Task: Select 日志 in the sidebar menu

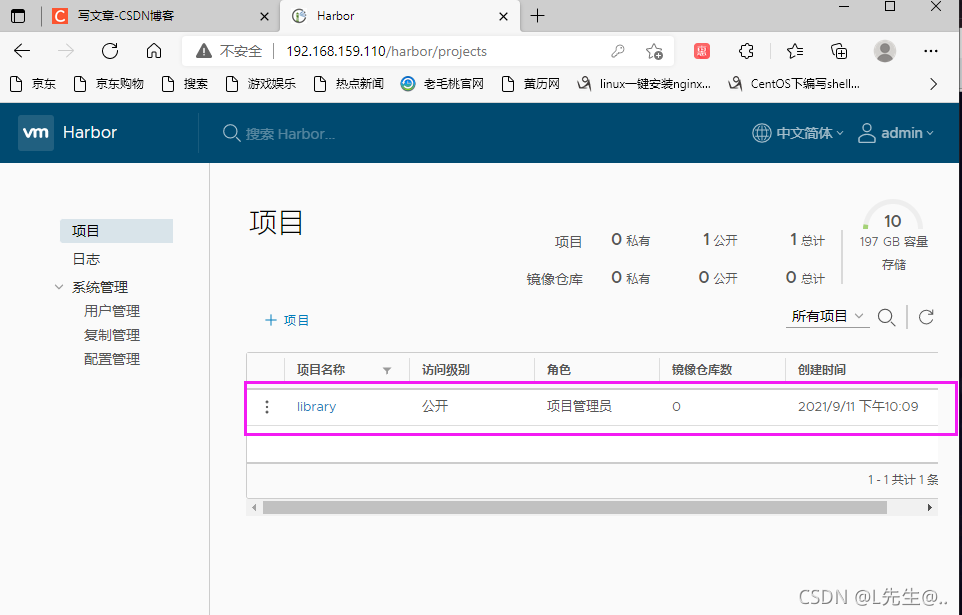Action: 85,258
